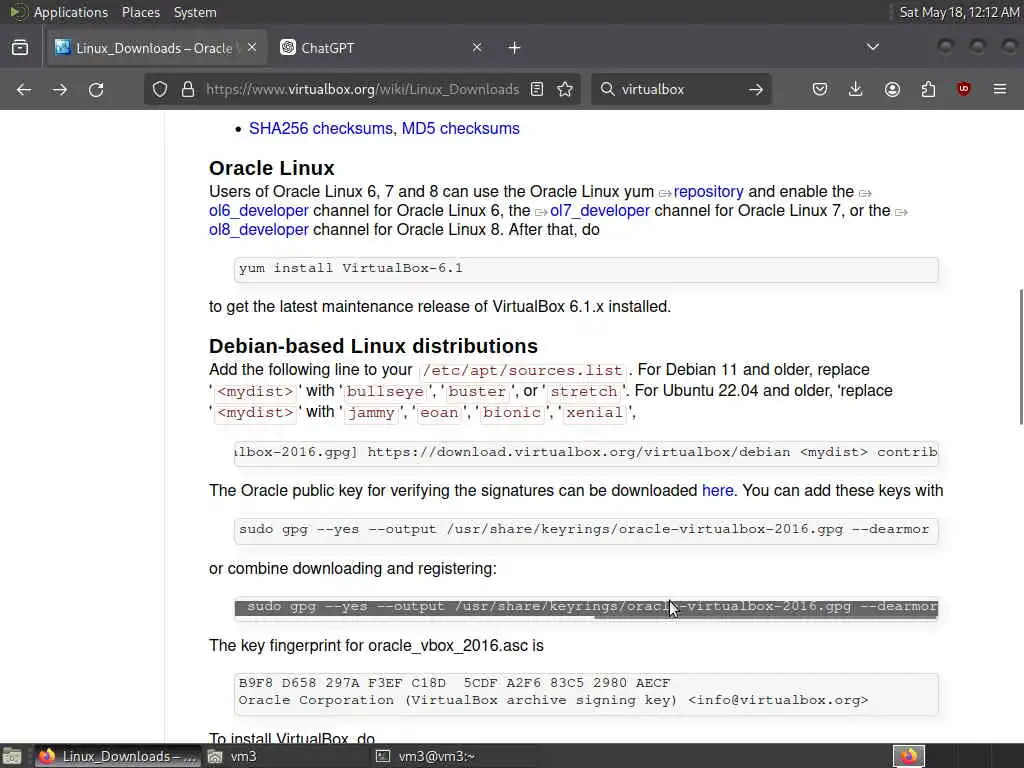Switch to Linux_Downloads Firefox taskbar window
The image size is (1024, 768).
pos(118,756)
